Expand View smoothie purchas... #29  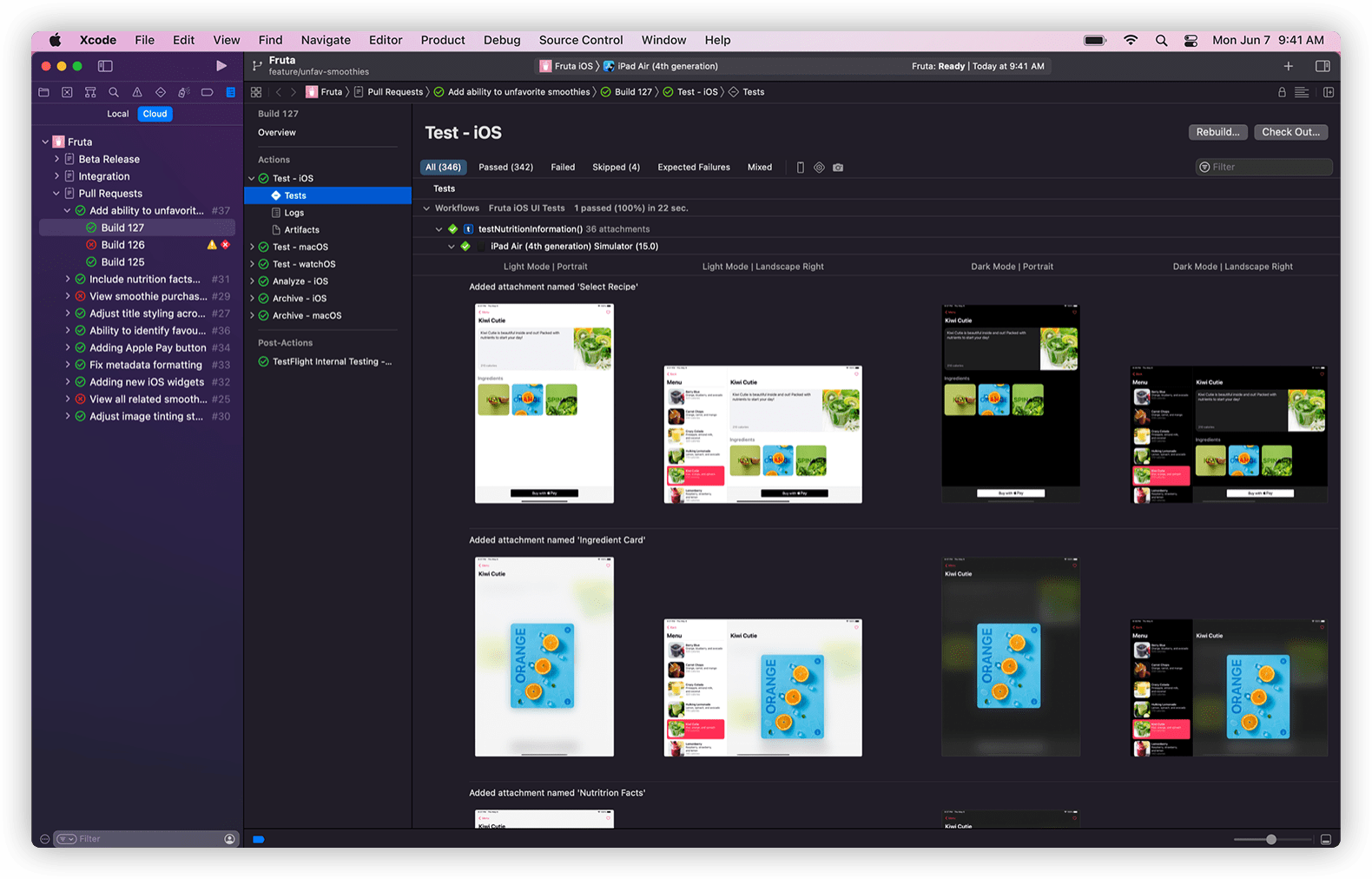pos(68,296)
